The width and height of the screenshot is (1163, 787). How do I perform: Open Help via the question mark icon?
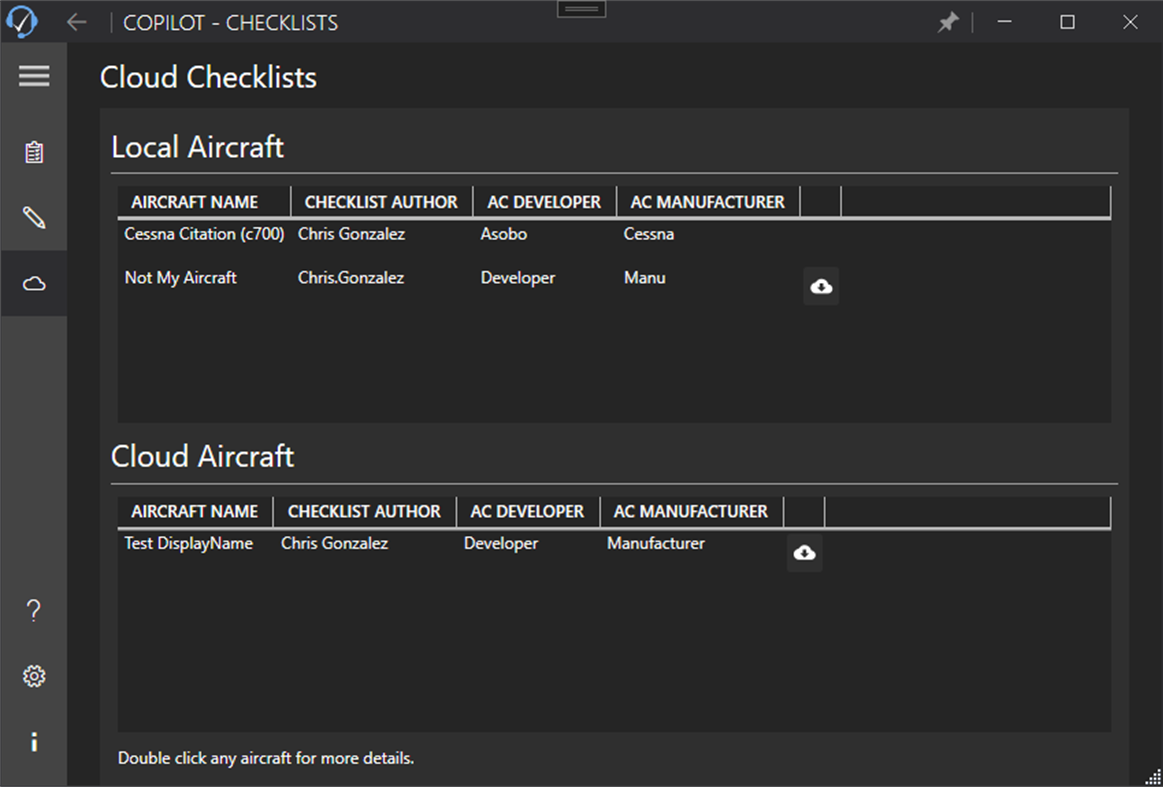pyautogui.click(x=34, y=610)
